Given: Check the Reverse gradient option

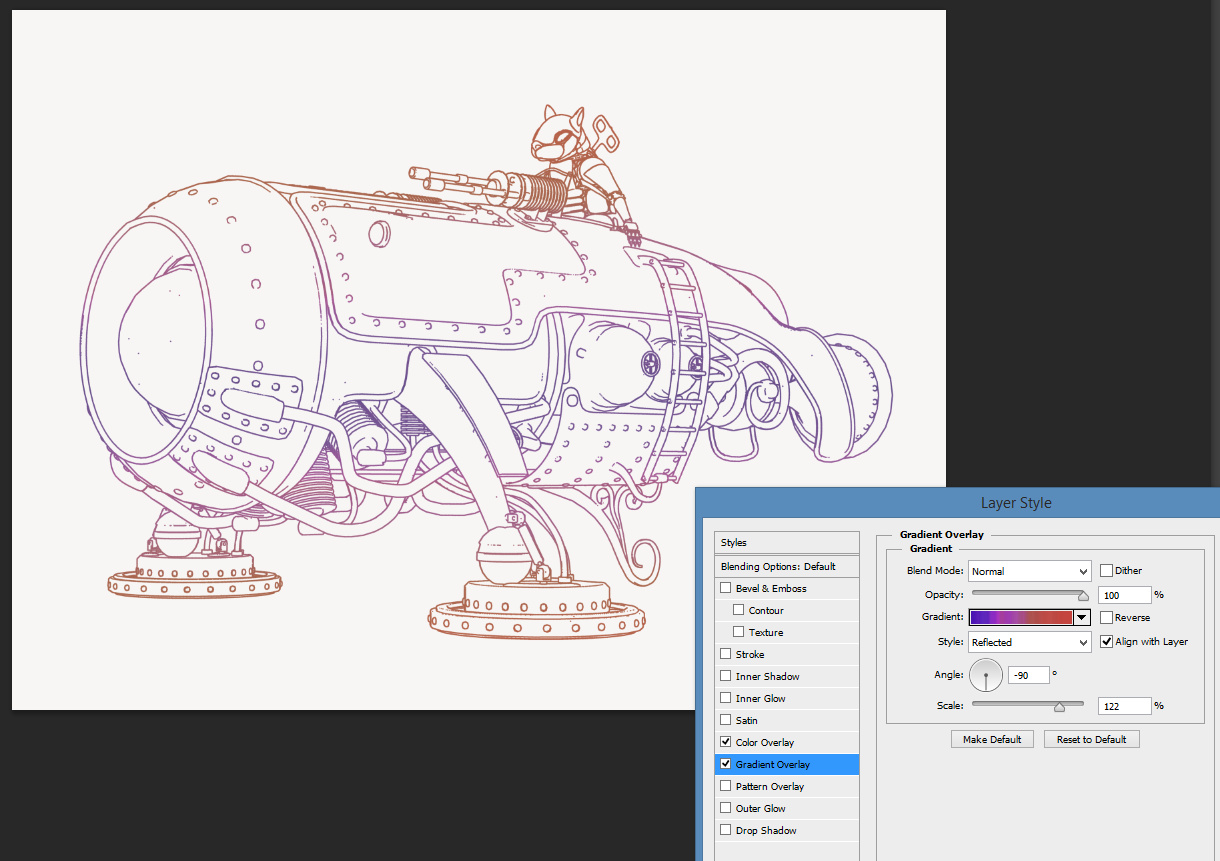Looking at the screenshot, I should (1106, 618).
